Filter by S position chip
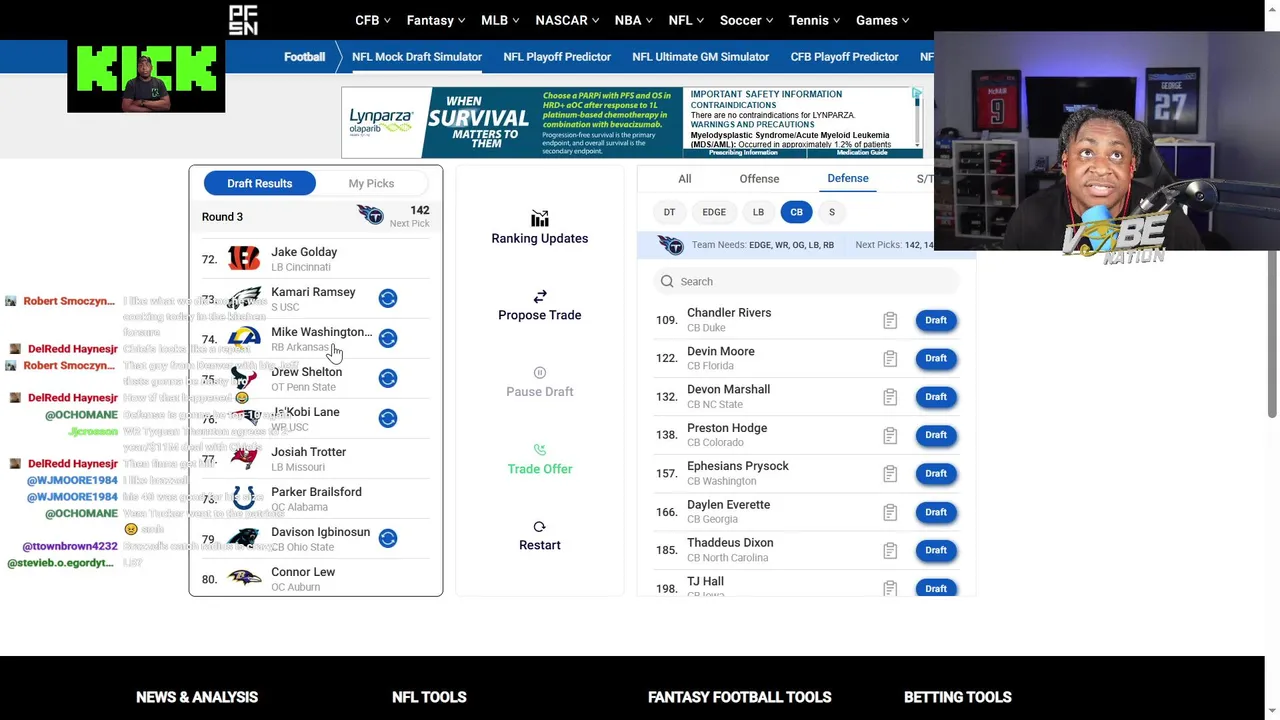The image size is (1280, 720). [832, 212]
